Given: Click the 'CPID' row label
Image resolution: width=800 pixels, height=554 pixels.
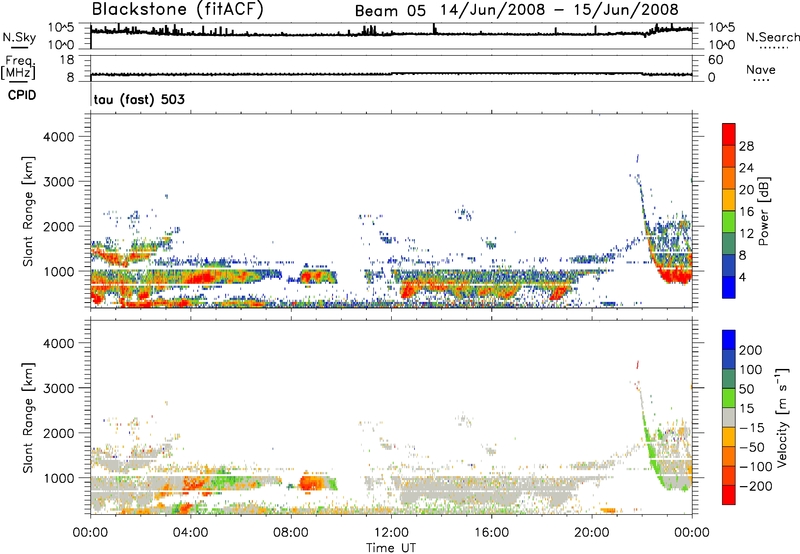Looking at the screenshot, I should tap(22, 95).
